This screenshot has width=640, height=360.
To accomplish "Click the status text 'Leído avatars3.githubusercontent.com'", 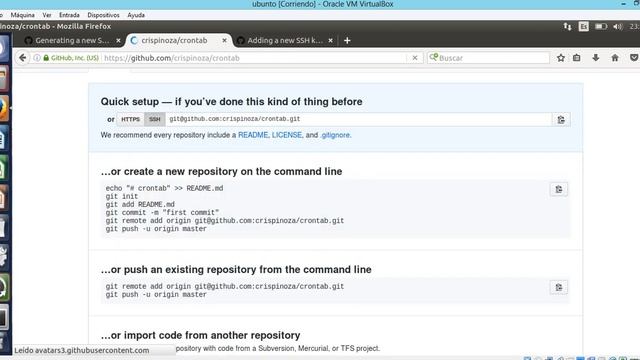I will (82, 350).
